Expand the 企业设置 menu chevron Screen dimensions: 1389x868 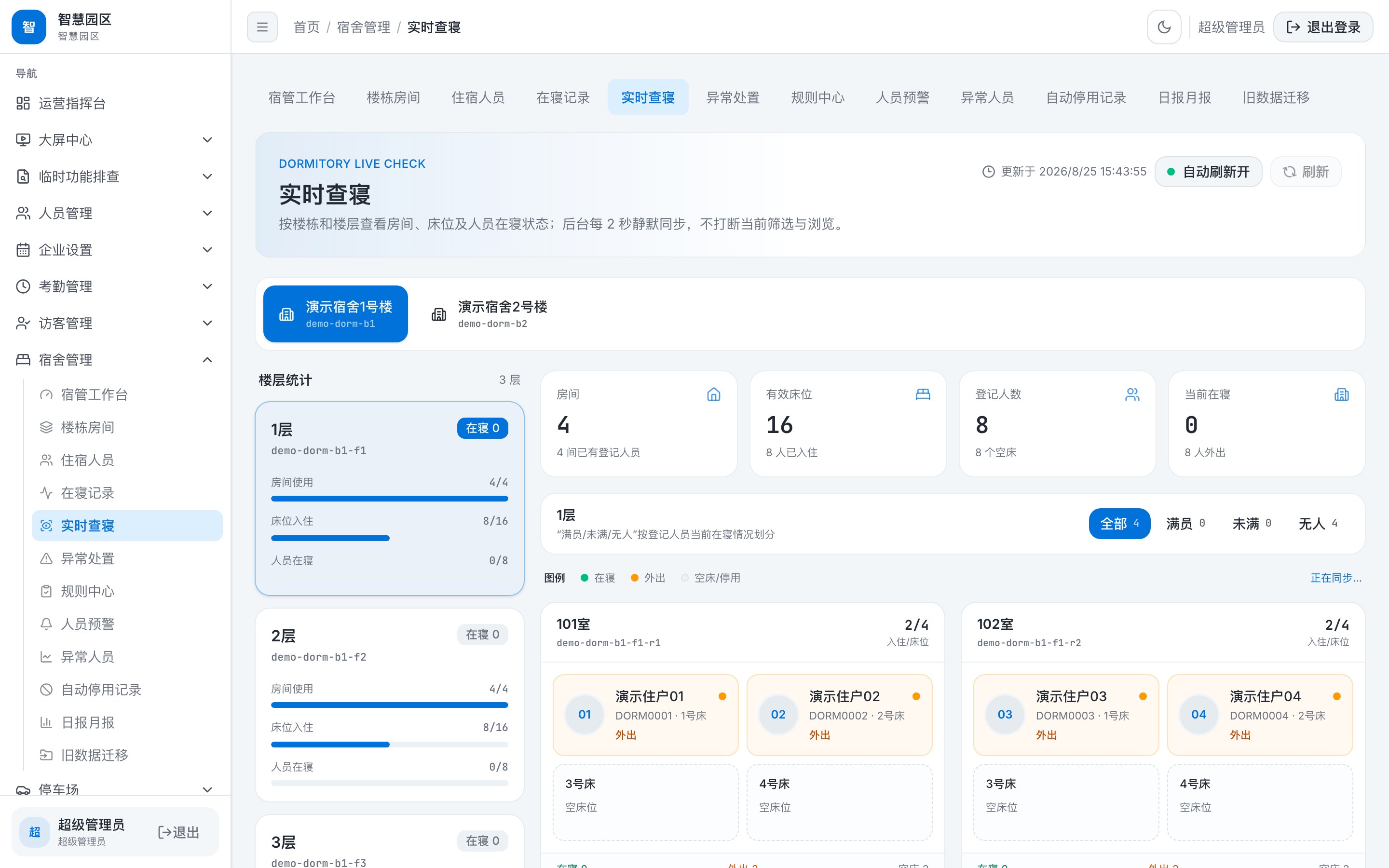click(208, 250)
